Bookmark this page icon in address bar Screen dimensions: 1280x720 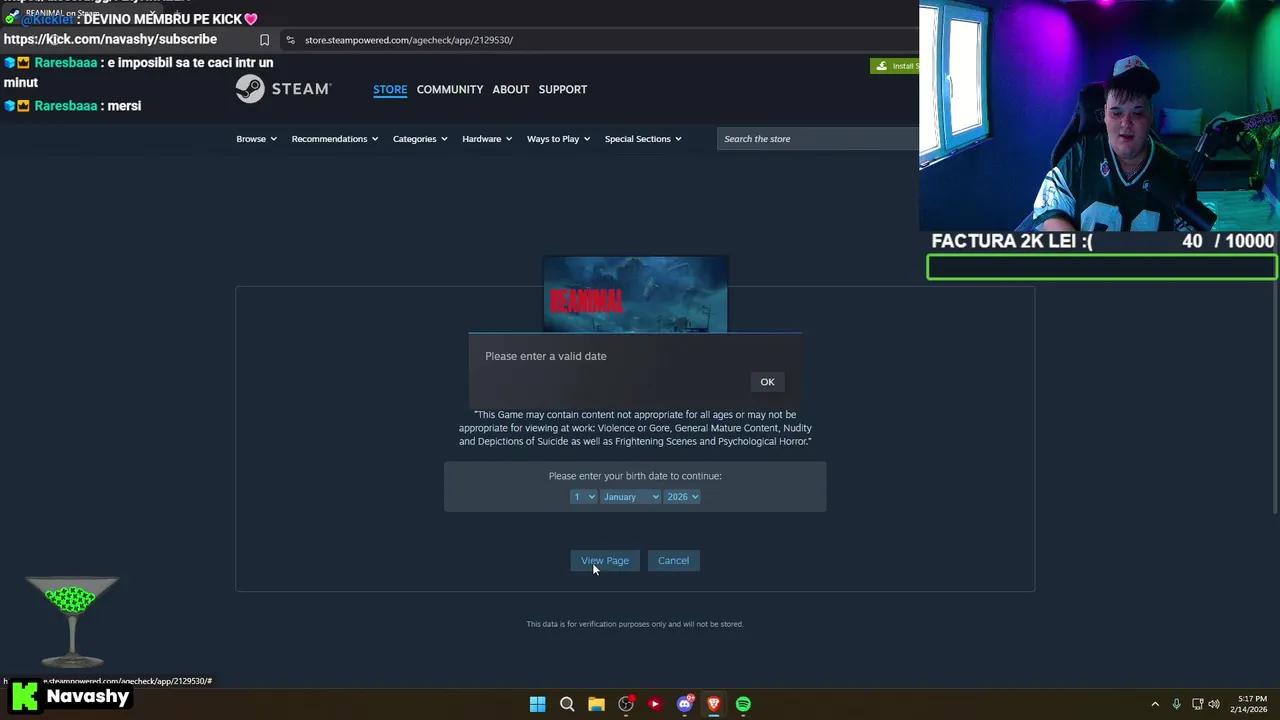(x=264, y=40)
